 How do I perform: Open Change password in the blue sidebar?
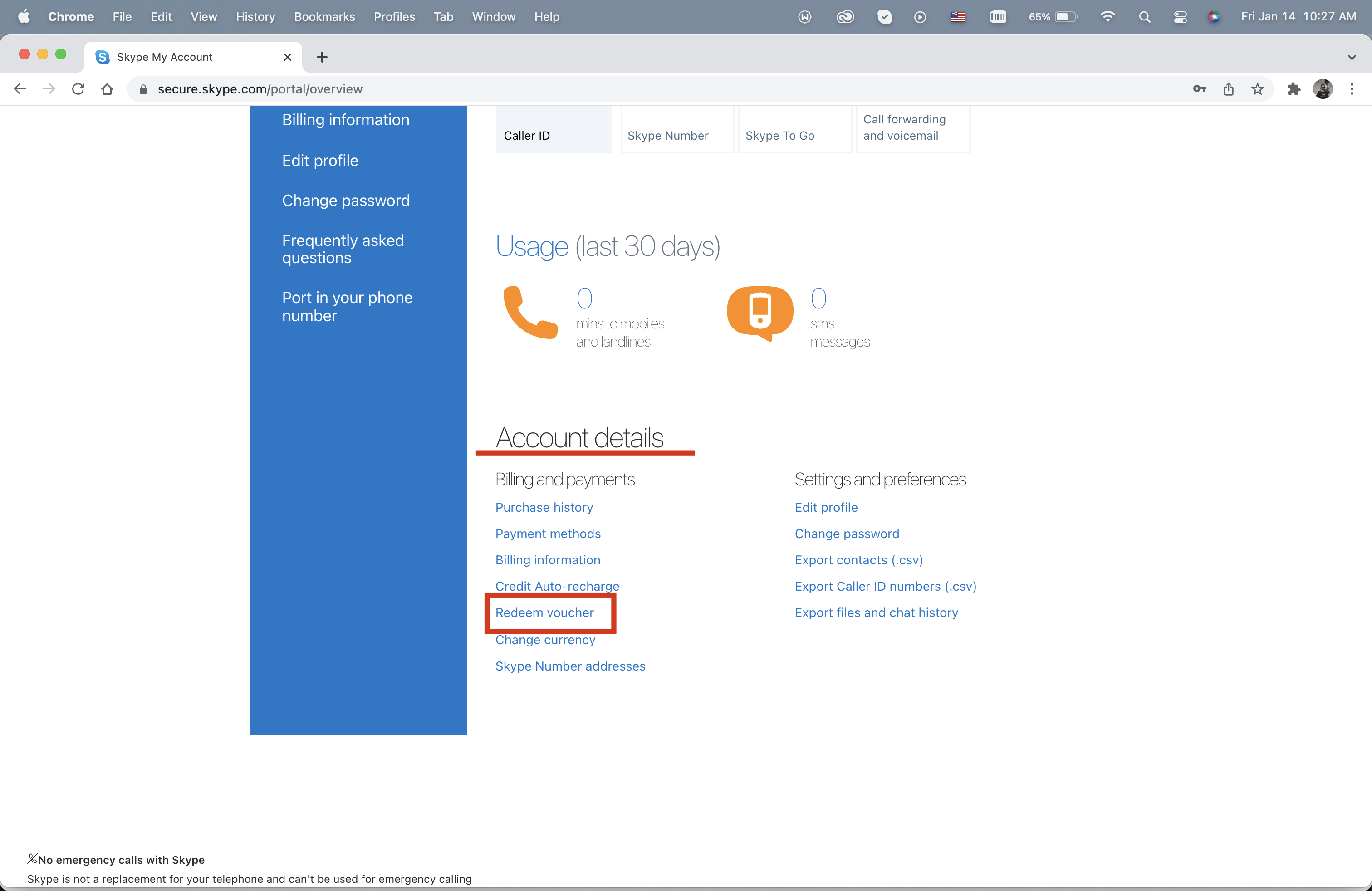pos(346,201)
